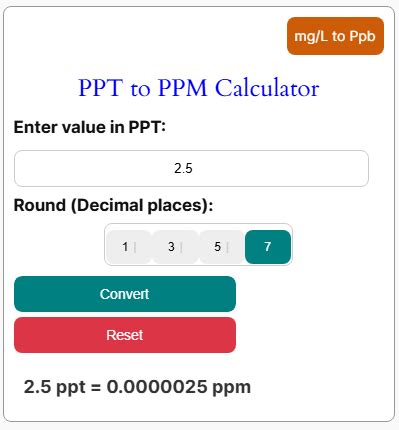Choose 3 decimal places rounding

coord(175,247)
